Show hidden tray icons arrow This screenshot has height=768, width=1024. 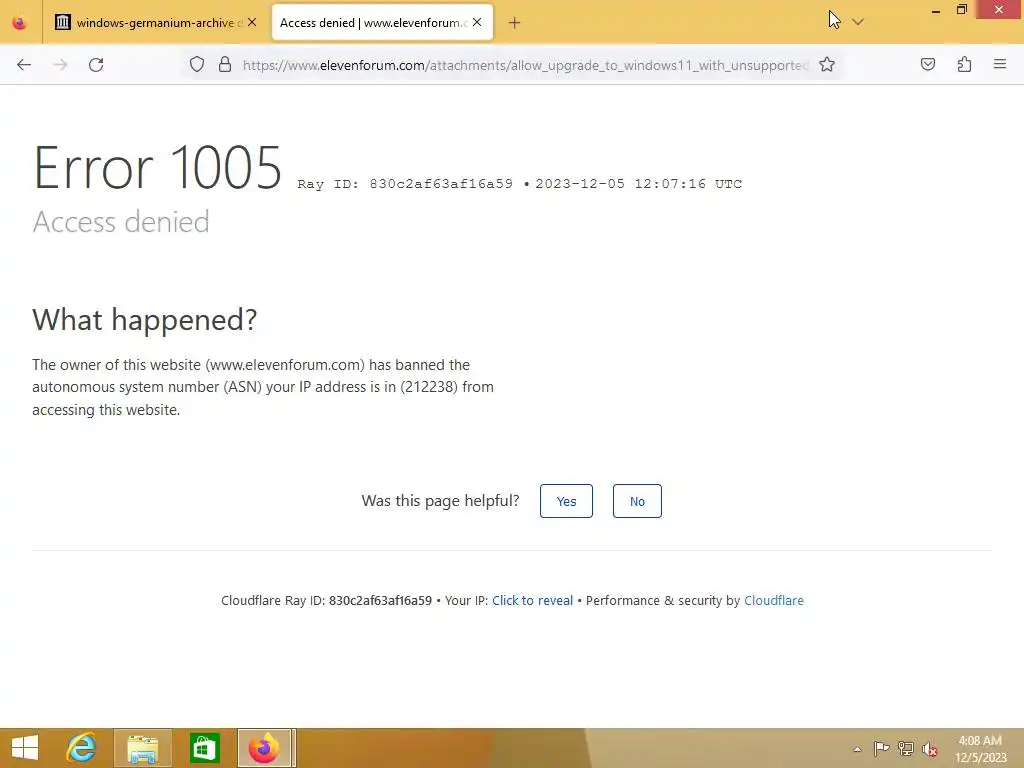click(857, 749)
